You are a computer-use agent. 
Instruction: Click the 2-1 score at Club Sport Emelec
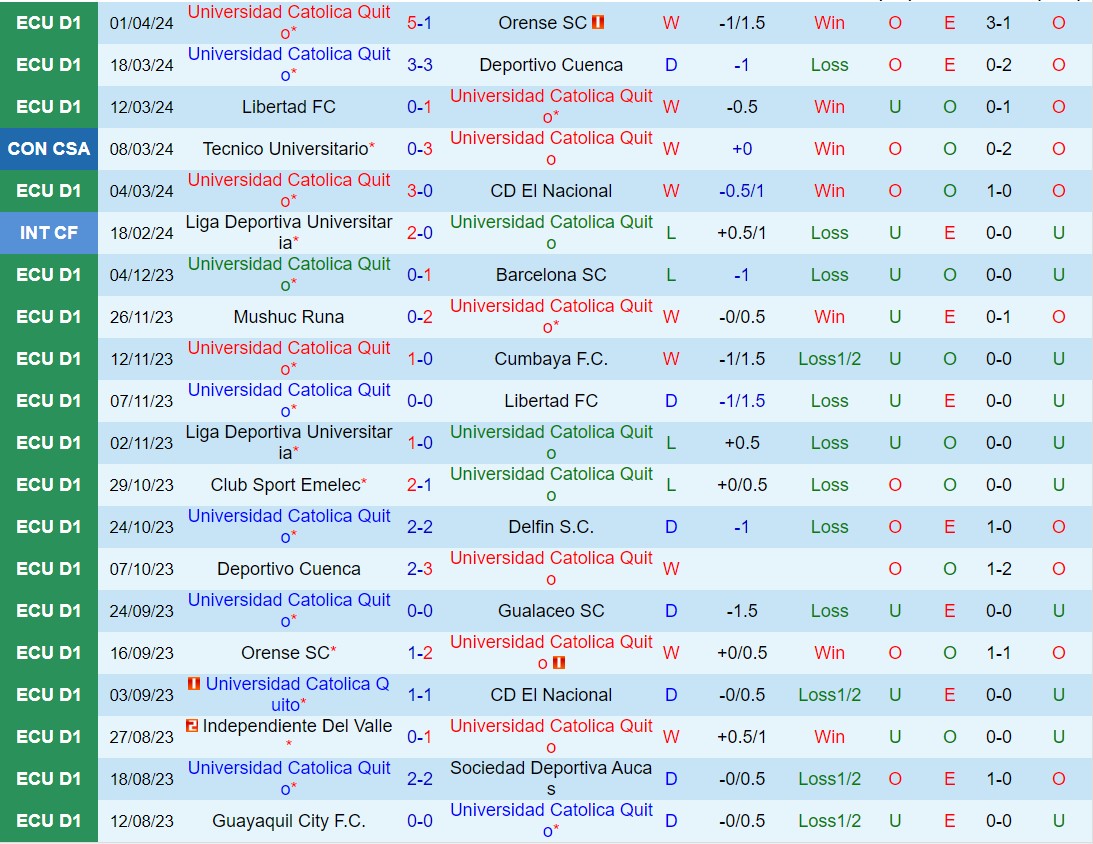(x=420, y=485)
